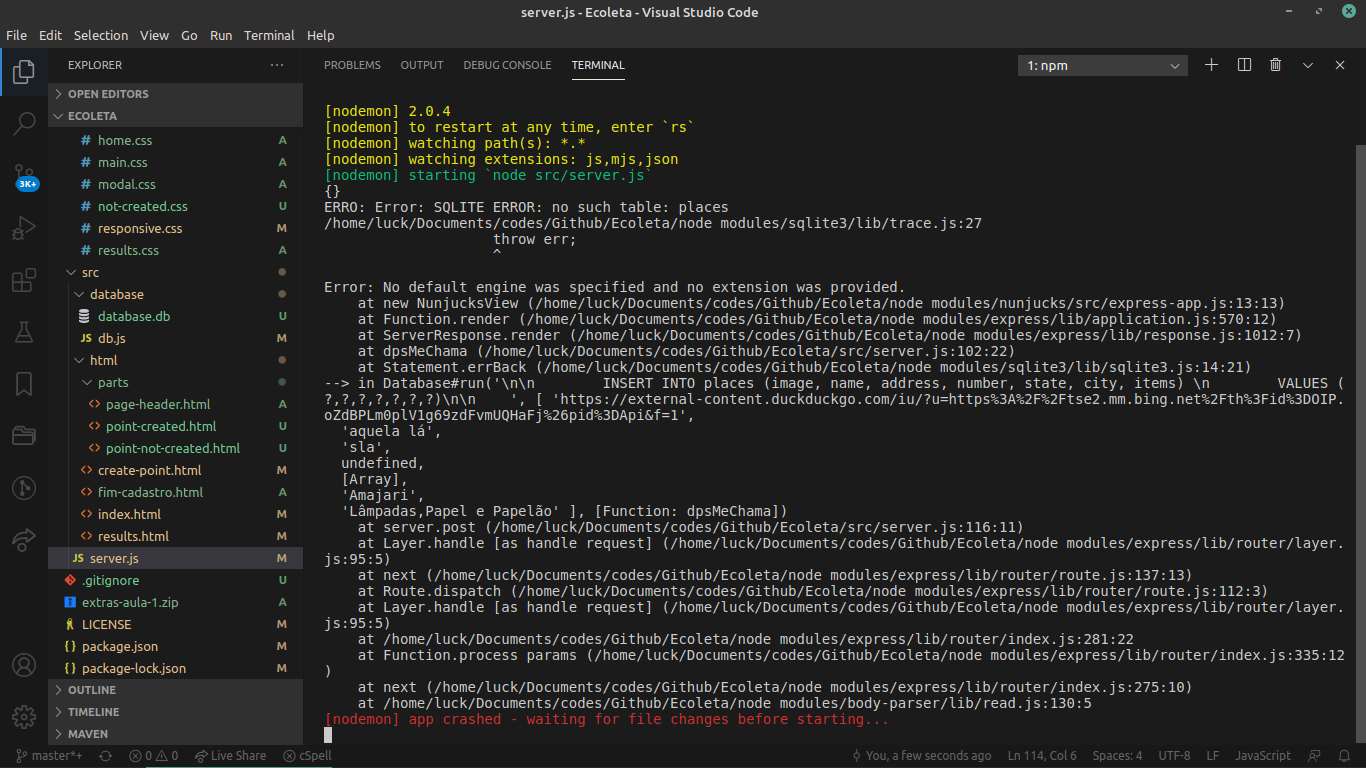Open the Git Graph circle icon view
This screenshot has width=1366, height=768.
(24, 488)
